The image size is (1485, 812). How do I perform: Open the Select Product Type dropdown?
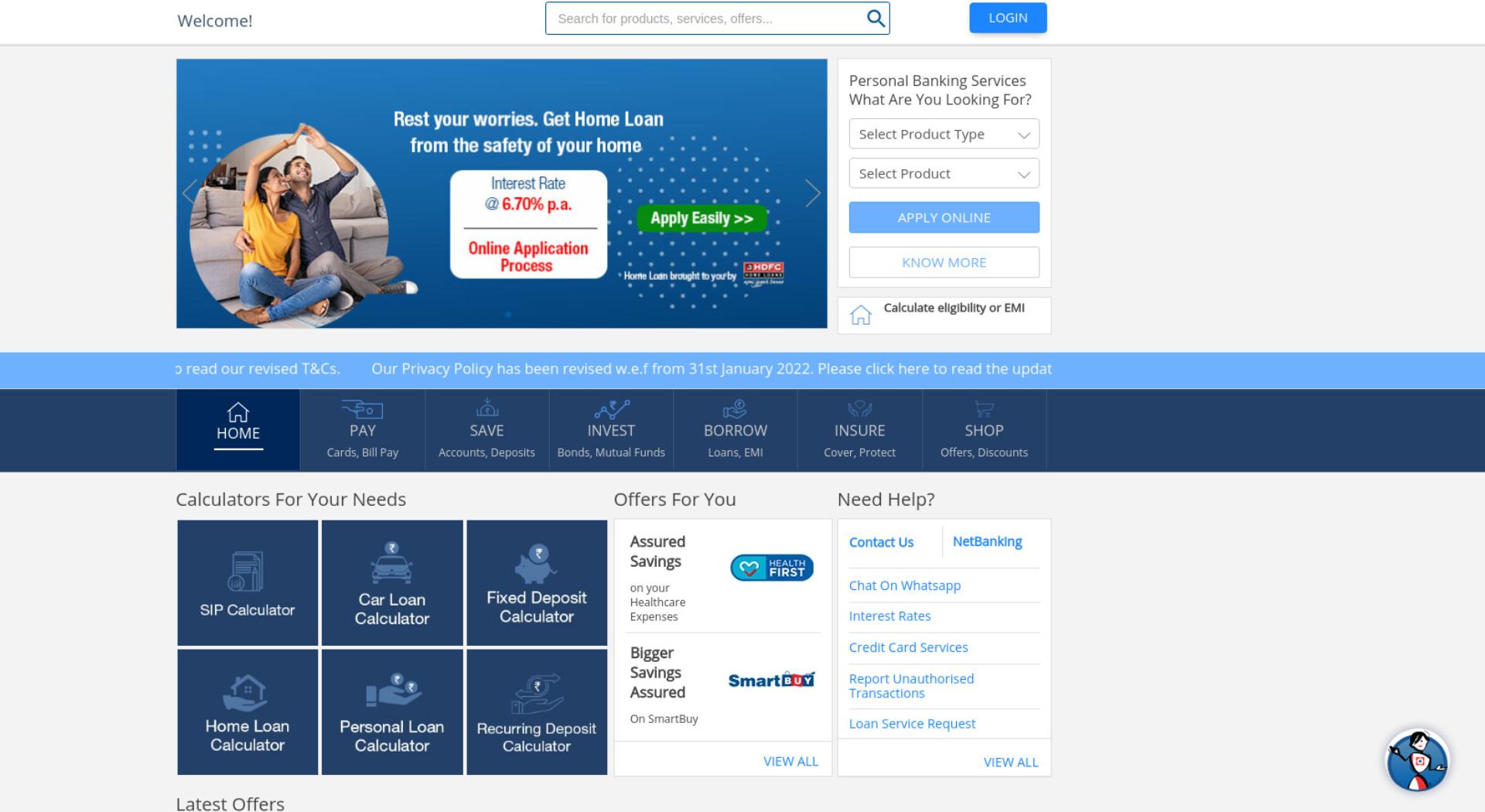(944, 134)
